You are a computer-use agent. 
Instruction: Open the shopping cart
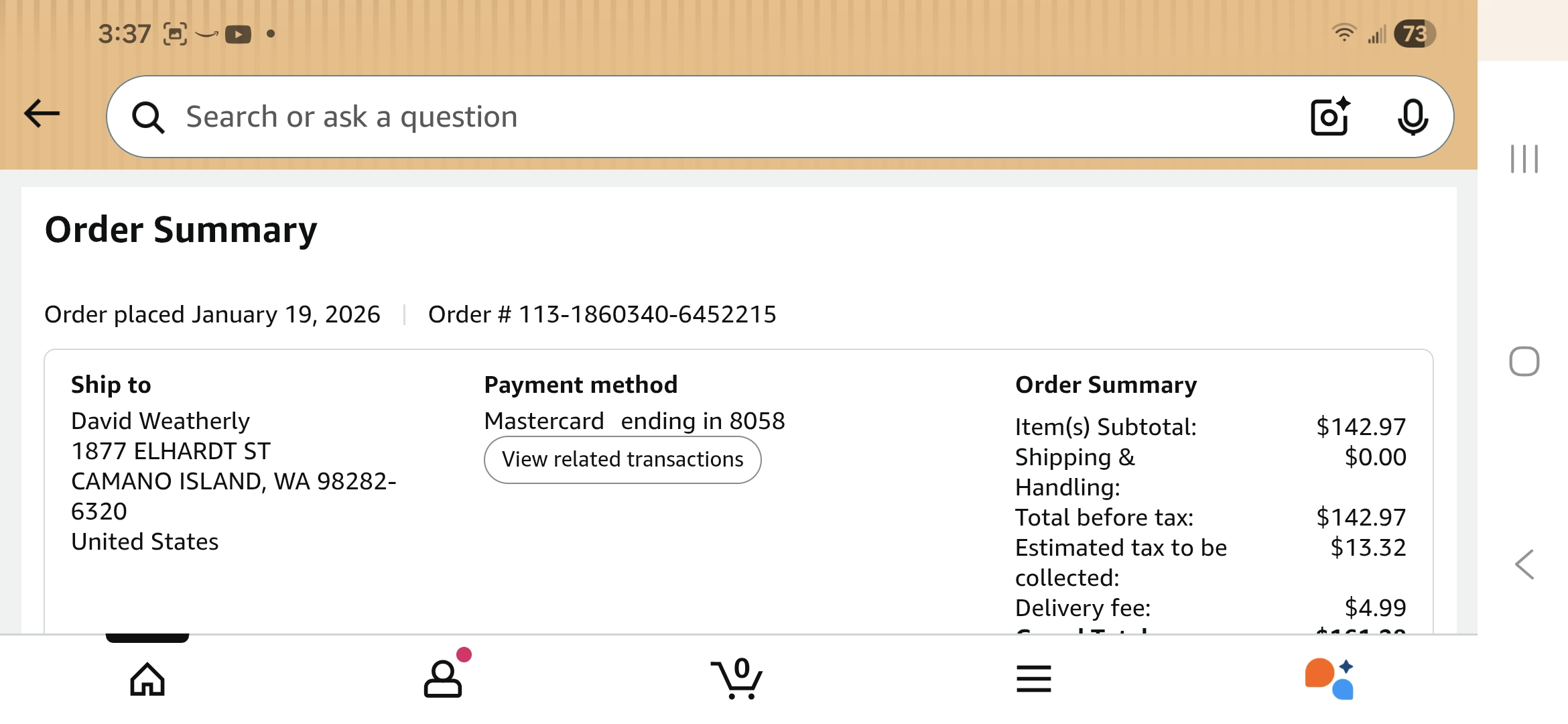[737, 679]
